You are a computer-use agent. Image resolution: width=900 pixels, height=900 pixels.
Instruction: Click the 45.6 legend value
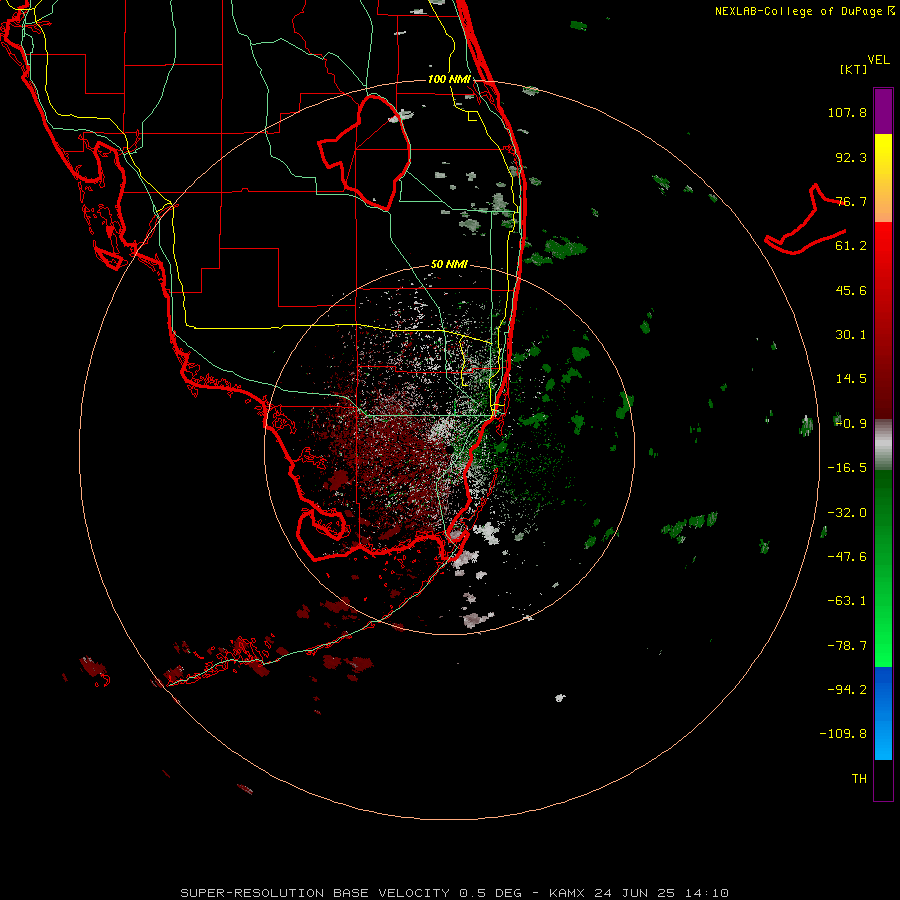851,290
